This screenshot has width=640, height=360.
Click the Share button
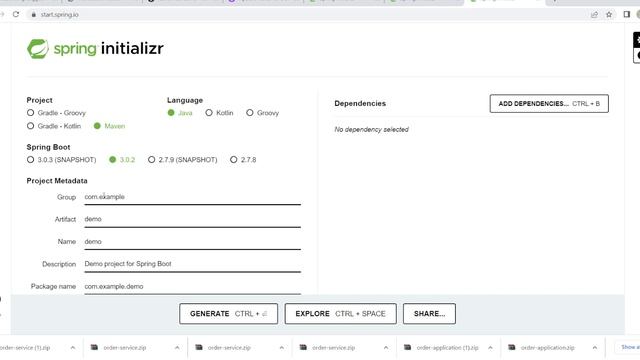tap(429, 313)
